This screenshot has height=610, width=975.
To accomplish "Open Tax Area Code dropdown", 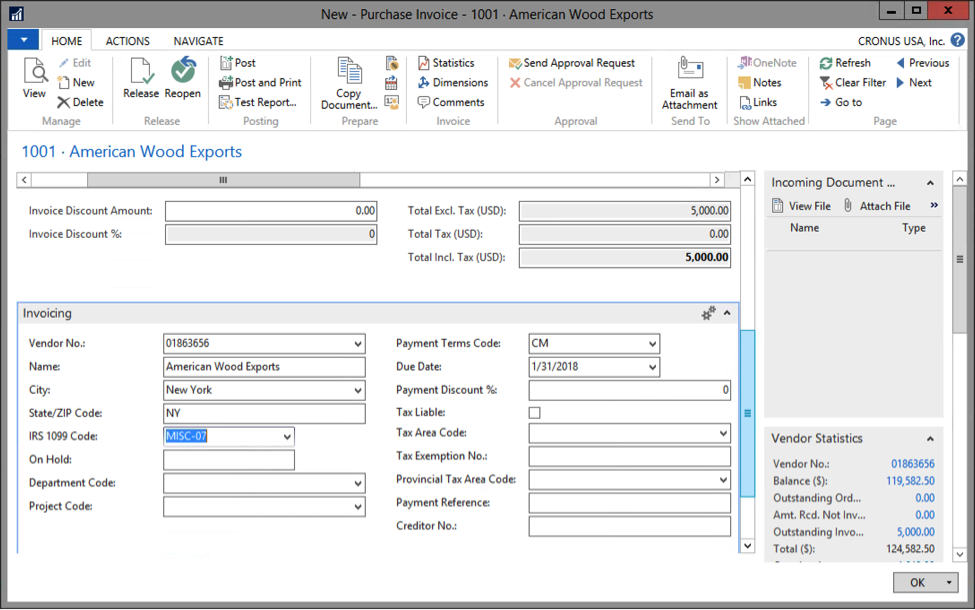I will [x=723, y=433].
